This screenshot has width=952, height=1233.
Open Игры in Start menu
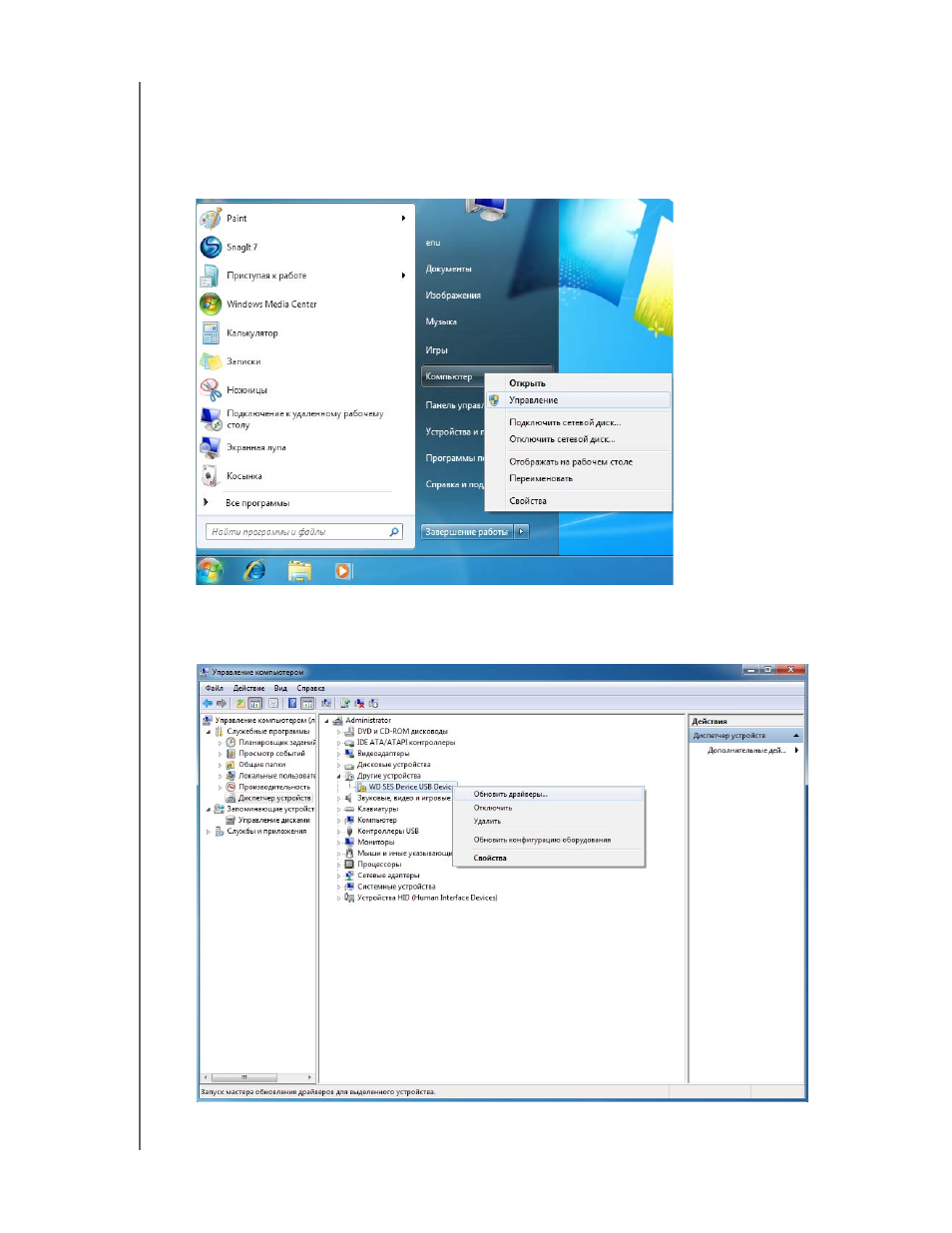click(437, 350)
